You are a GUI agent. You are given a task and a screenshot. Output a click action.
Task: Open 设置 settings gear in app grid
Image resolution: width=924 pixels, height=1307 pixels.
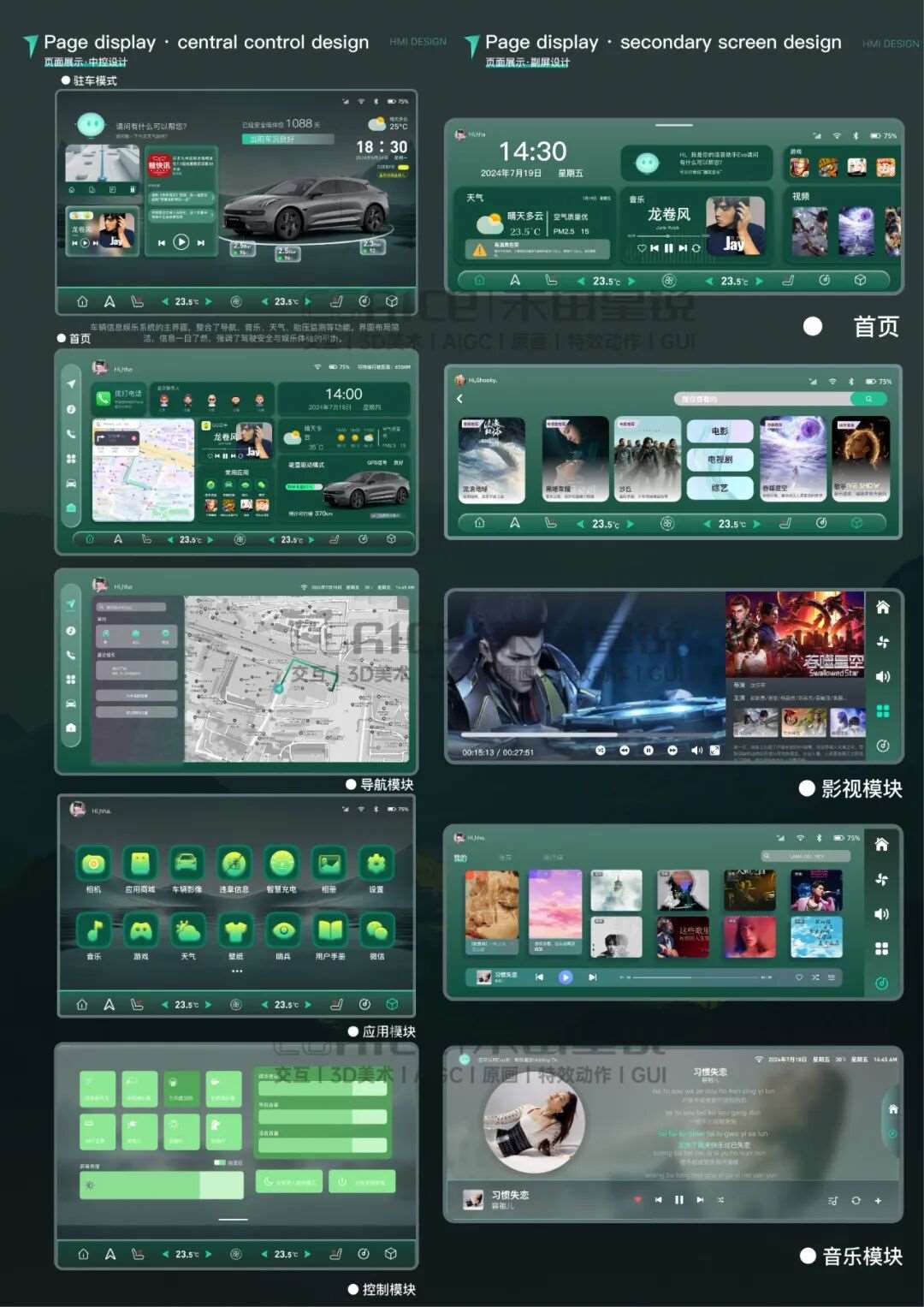pyautogui.click(x=376, y=864)
